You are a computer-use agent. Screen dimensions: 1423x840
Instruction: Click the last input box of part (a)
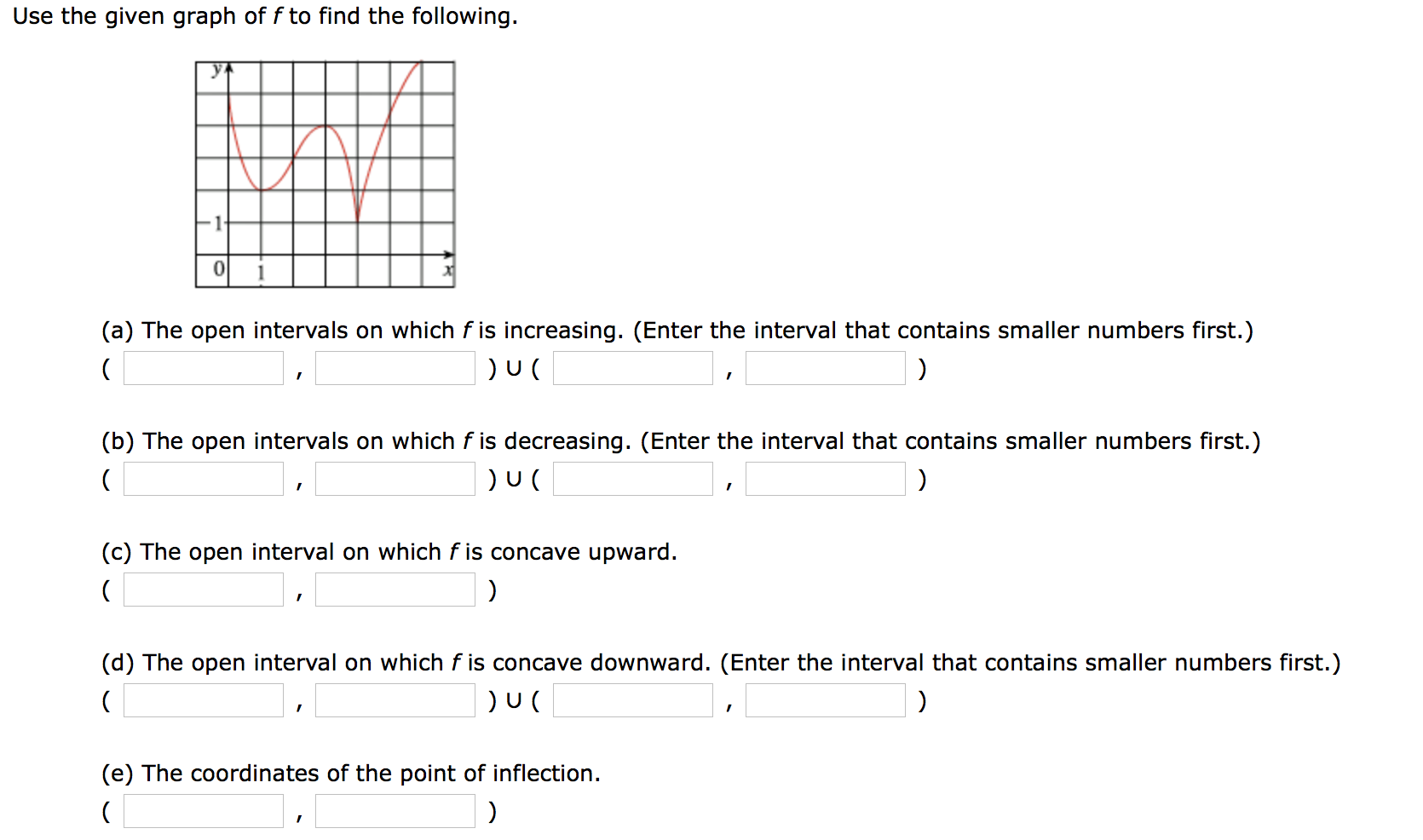pos(824,368)
